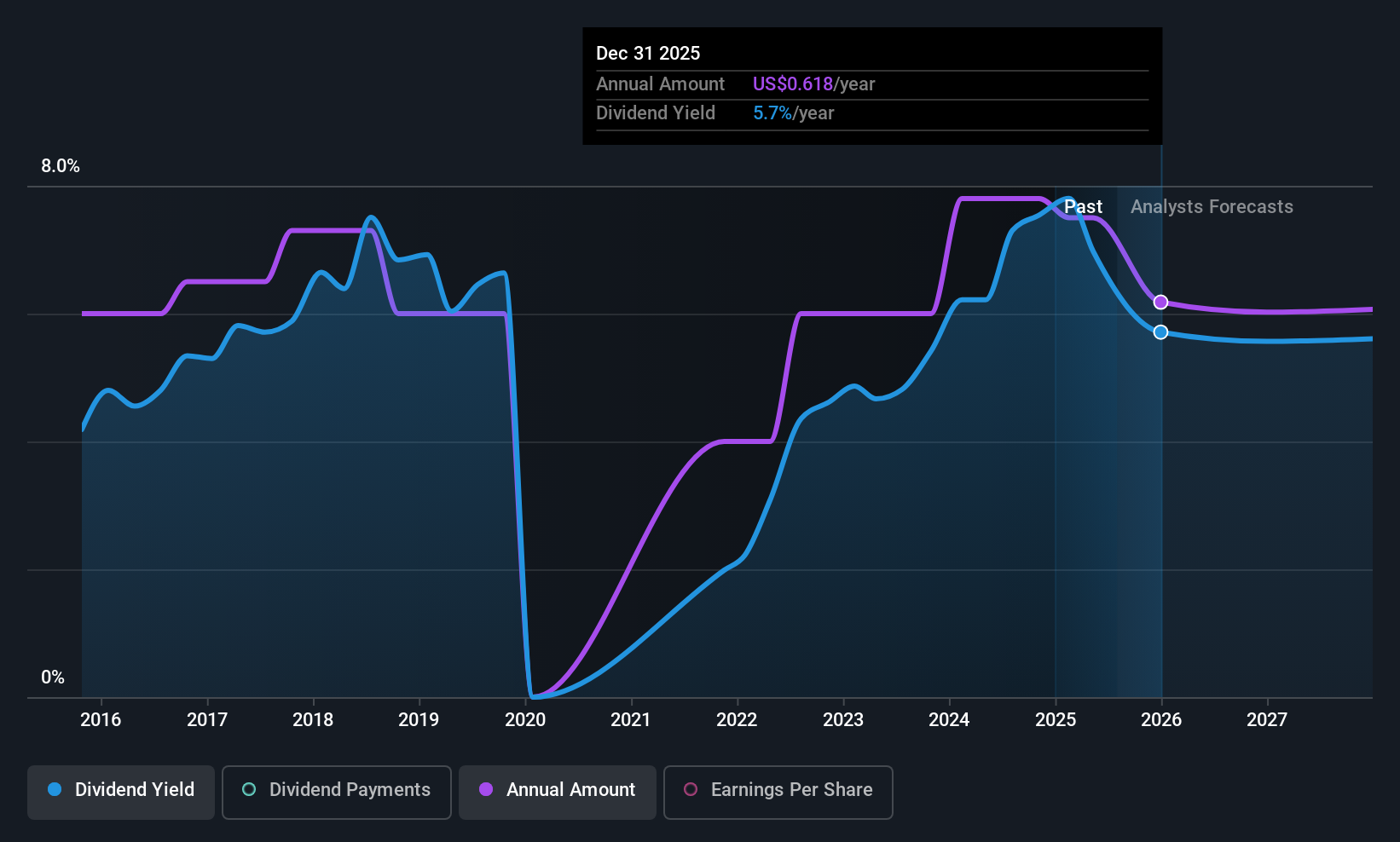Click the 8.0% gridline label

coord(60,166)
